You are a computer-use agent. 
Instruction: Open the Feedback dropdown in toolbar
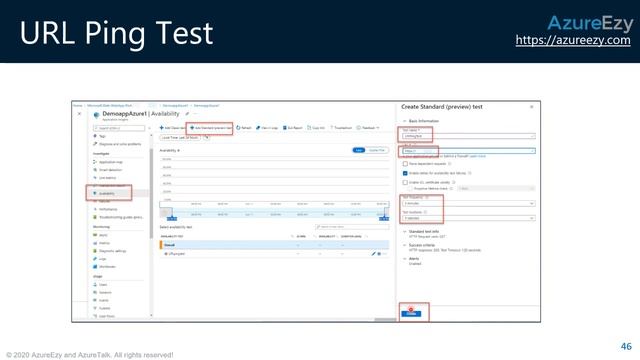(368, 128)
